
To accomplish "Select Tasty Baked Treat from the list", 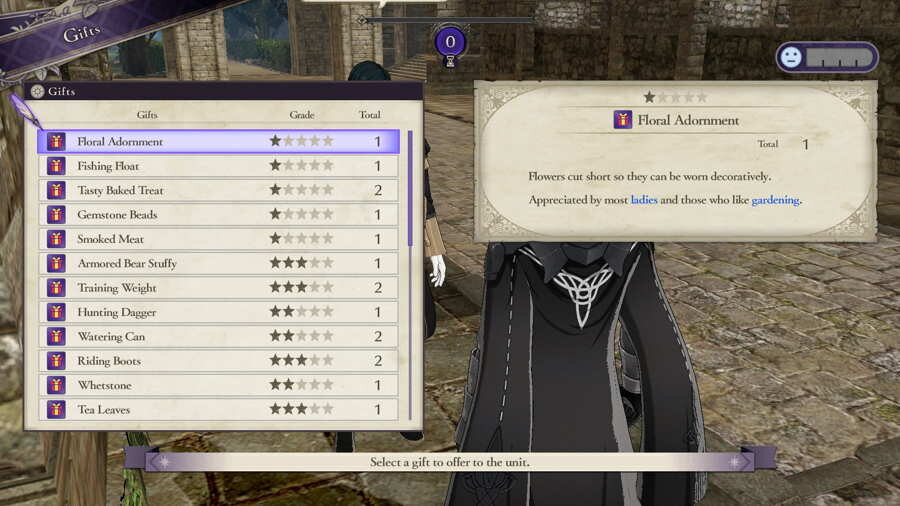I will pyautogui.click(x=218, y=190).
